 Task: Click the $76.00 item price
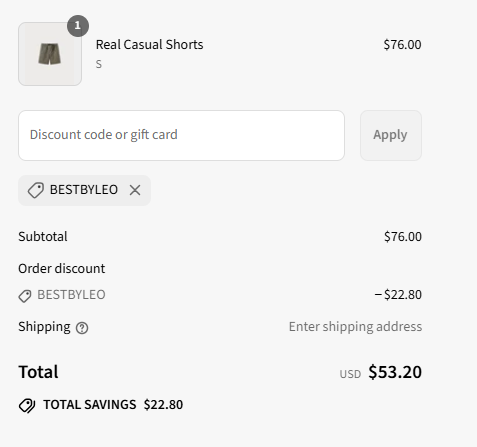[x=402, y=44]
